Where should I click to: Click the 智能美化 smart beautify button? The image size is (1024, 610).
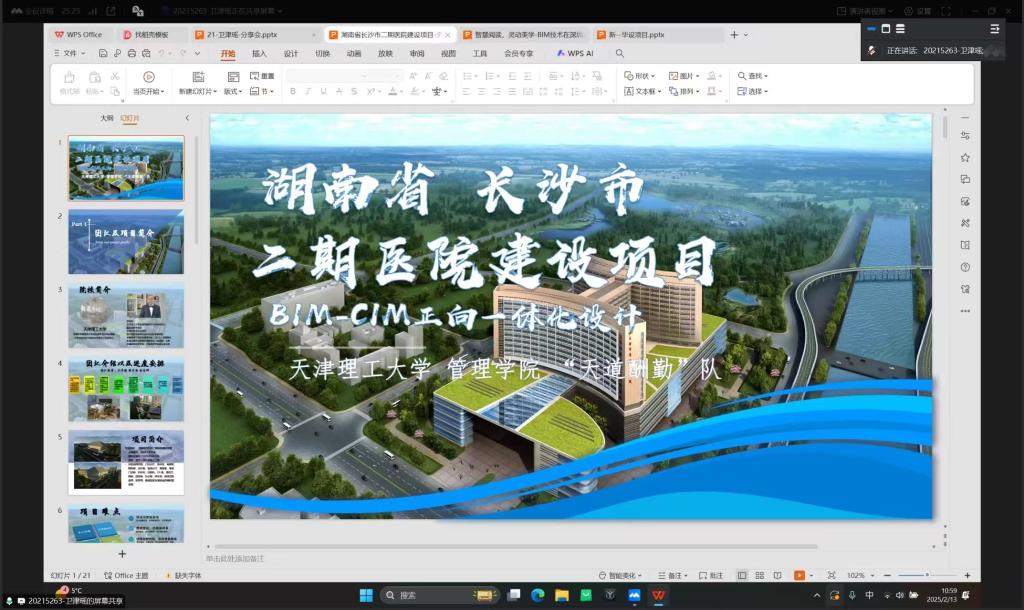(x=620, y=575)
